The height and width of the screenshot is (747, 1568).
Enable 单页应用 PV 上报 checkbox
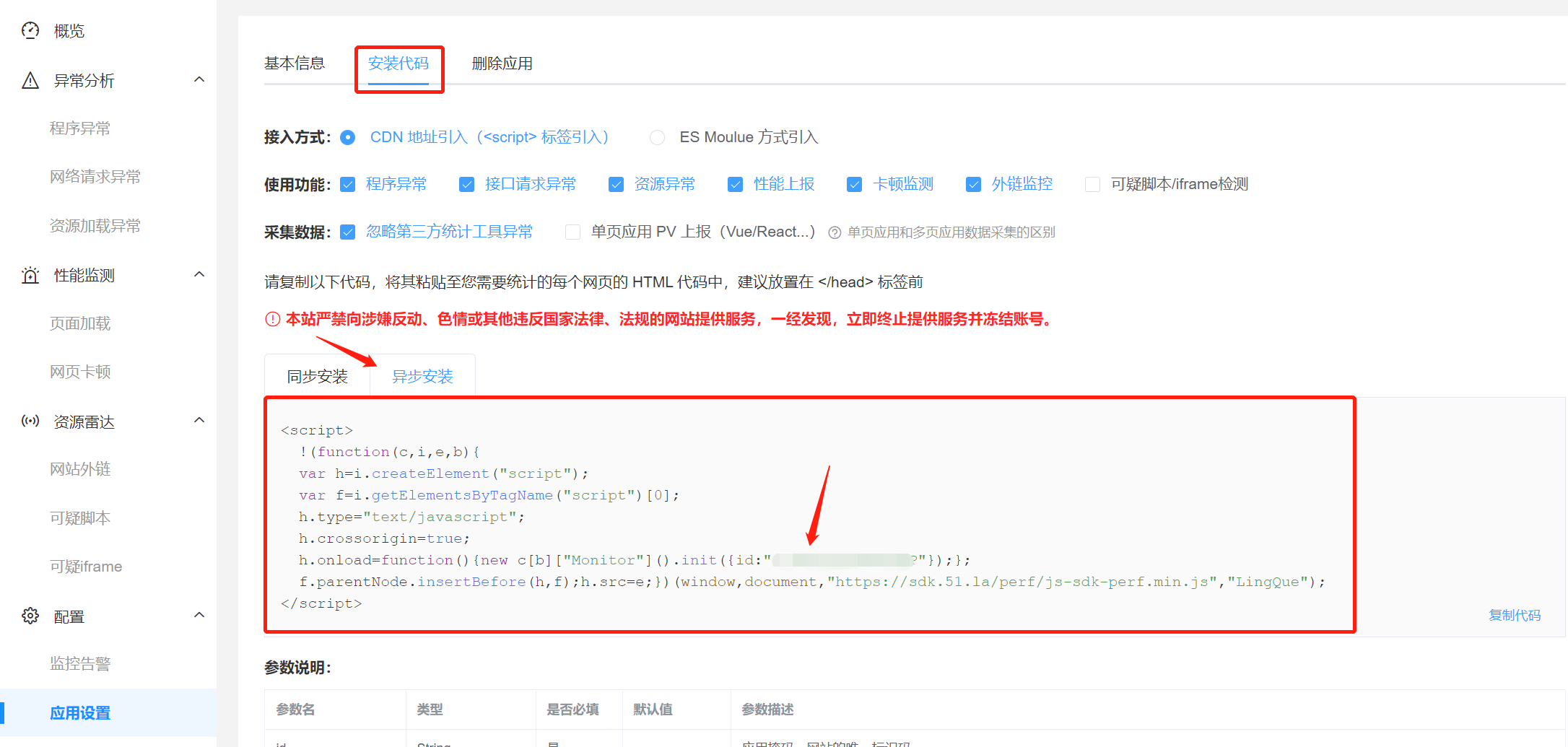pos(573,232)
